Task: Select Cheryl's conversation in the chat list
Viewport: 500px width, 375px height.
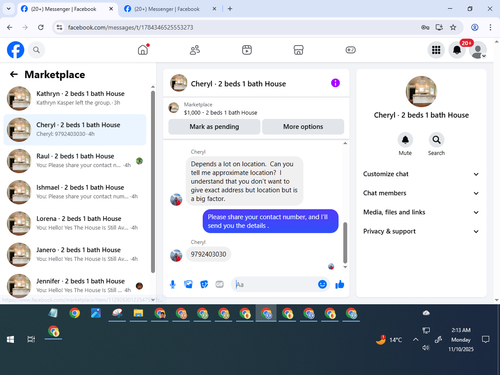Action: point(75,130)
